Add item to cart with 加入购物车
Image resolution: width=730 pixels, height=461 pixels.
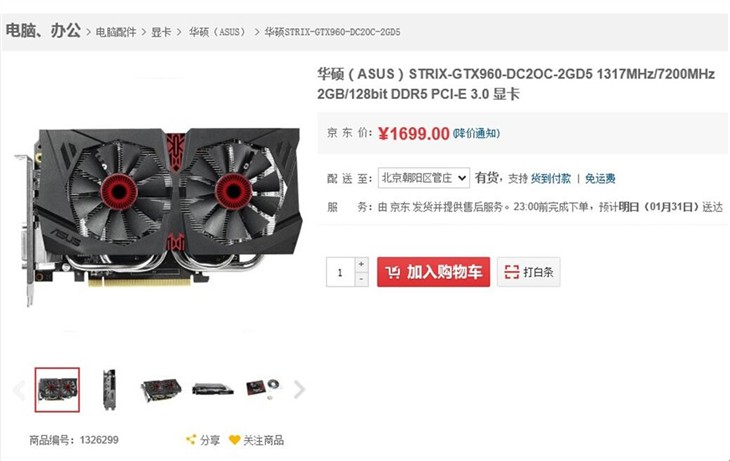coord(433,272)
